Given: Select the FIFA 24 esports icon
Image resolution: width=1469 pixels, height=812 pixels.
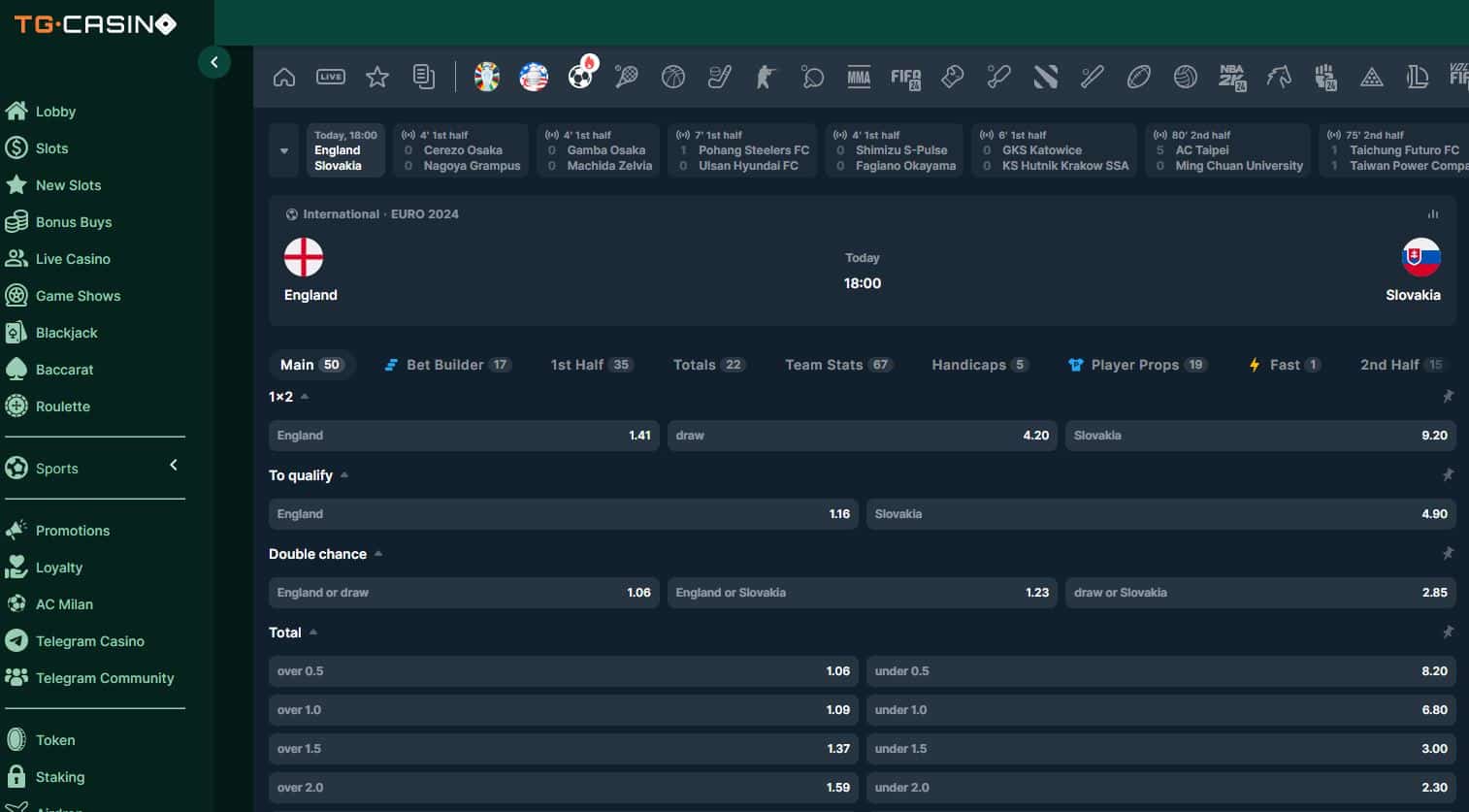Looking at the screenshot, I should (905, 78).
